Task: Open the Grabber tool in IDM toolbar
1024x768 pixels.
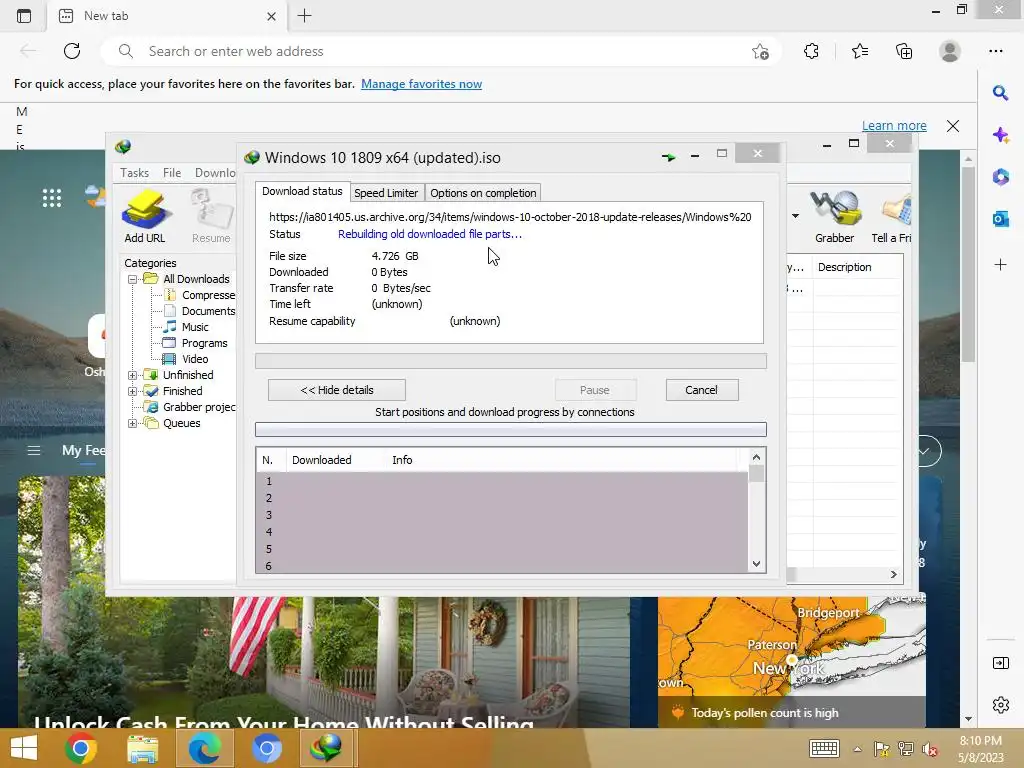Action: 834,216
